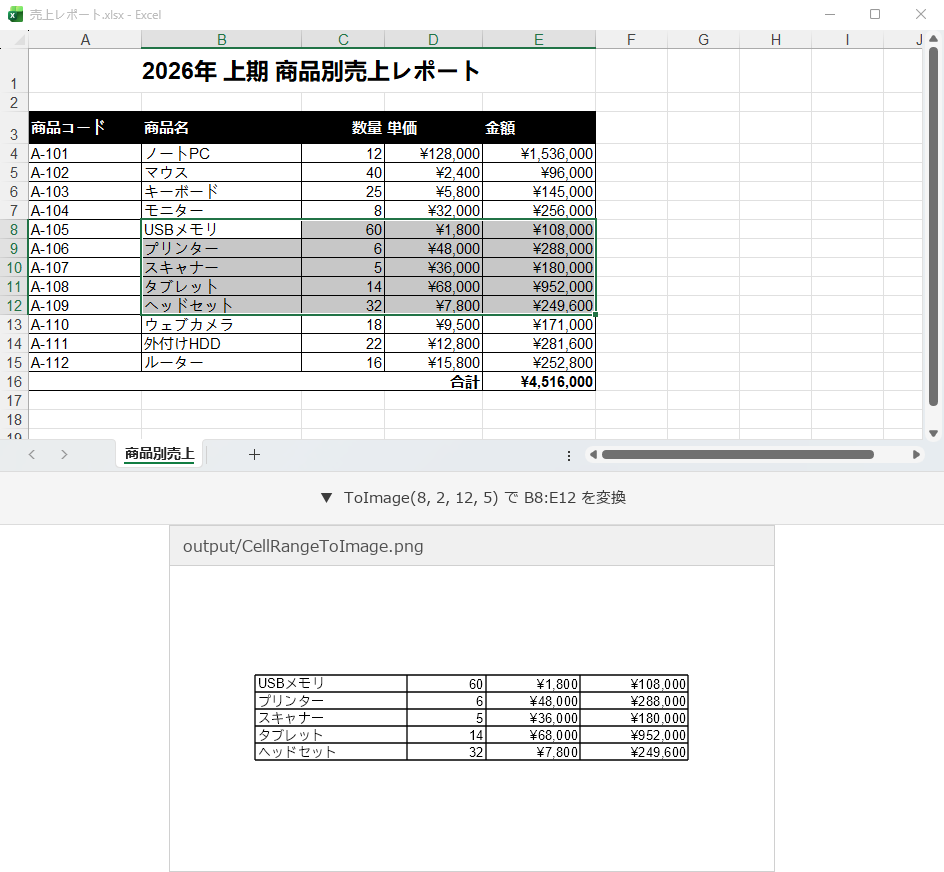The height and width of the screenshot is (872, 944).
Task: Select column G header
Action: [x=703, y=40]
